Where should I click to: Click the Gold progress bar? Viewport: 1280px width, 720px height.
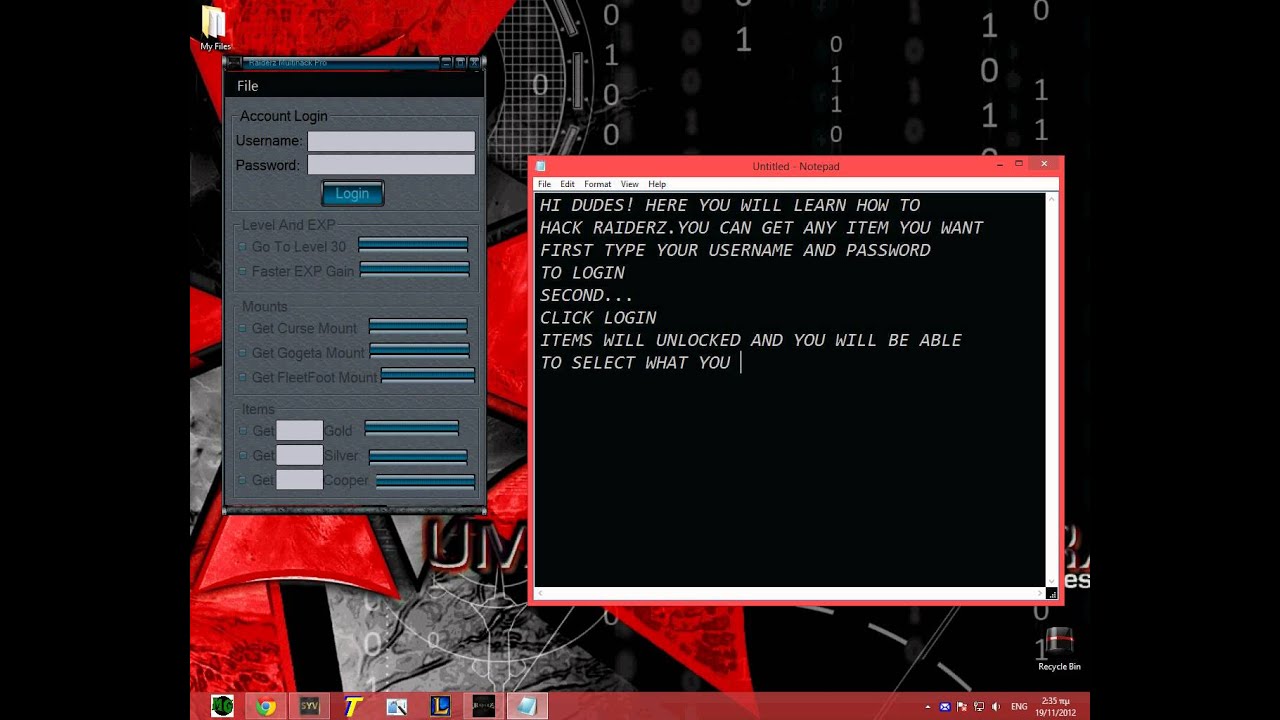pyautogui.click(x=411, y=429)
